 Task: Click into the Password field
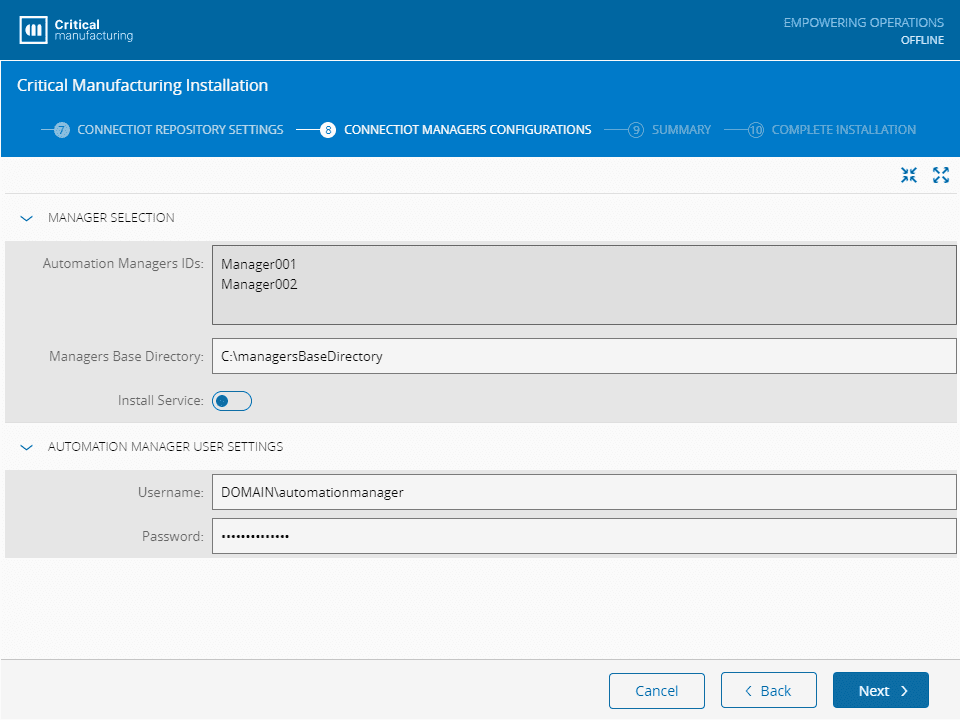pos(583,536)
